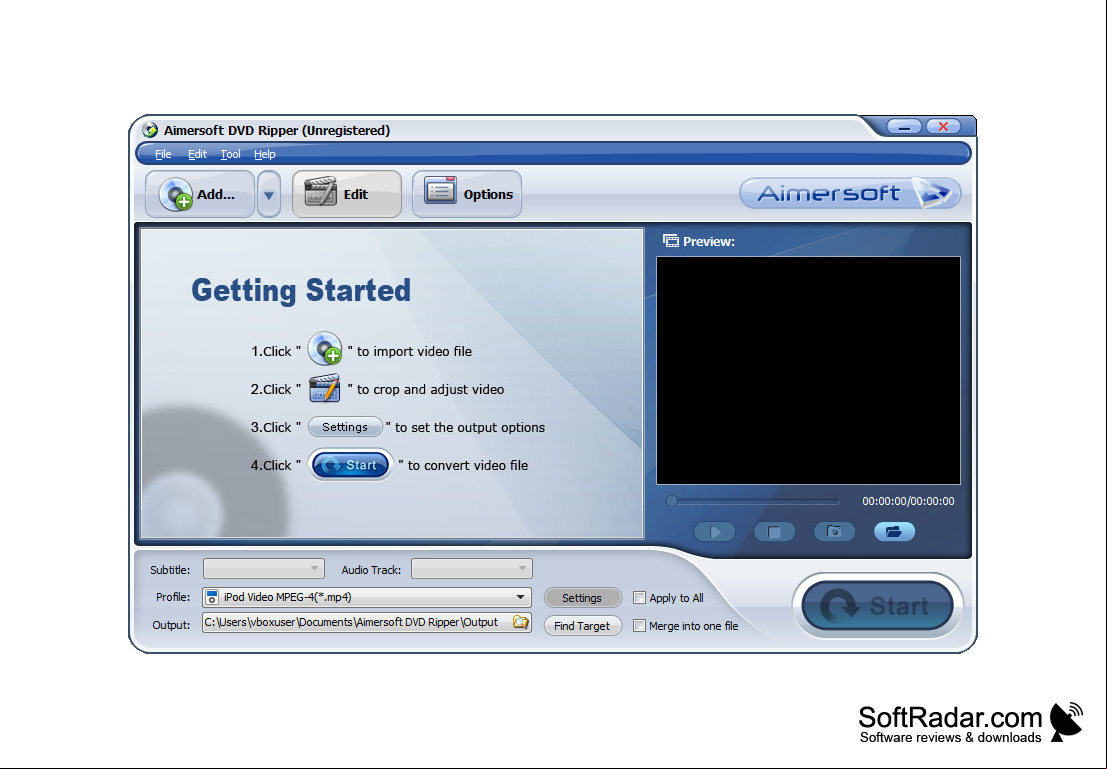Minimize the DVD Ripper window
This screenshot has width=1107, height=769.
coord(904,127)
